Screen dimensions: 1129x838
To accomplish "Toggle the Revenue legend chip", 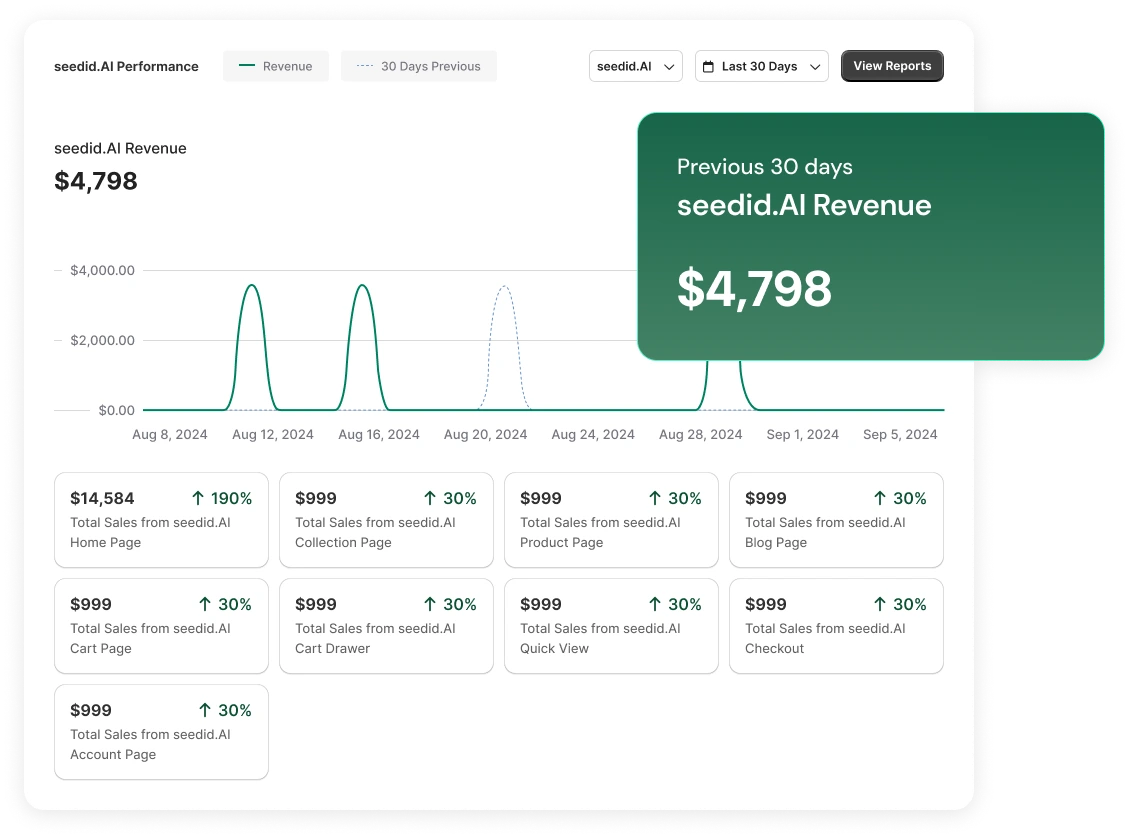I will point(276,66).
